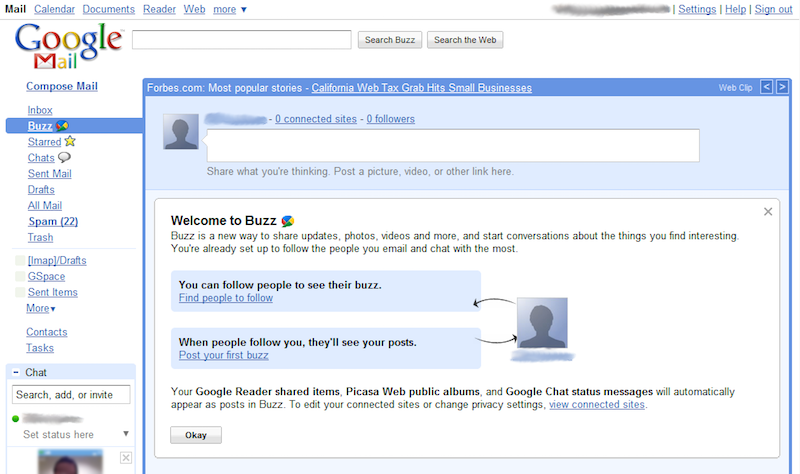Click the color label square next to [Imap]/Drafts
The height and width of the screenshot is (474, 800).
[20, 261]
